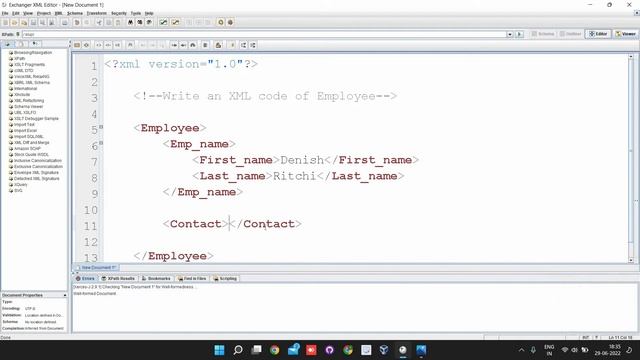Screen dimensions: 640x360
Task: Open the third tab icon of left panel
Action: (35, 44)
